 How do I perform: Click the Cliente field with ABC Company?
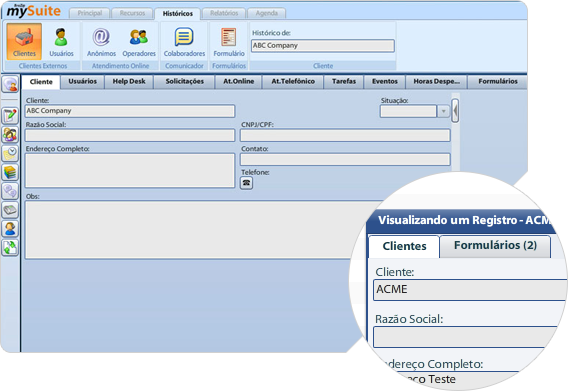(130, 111)
